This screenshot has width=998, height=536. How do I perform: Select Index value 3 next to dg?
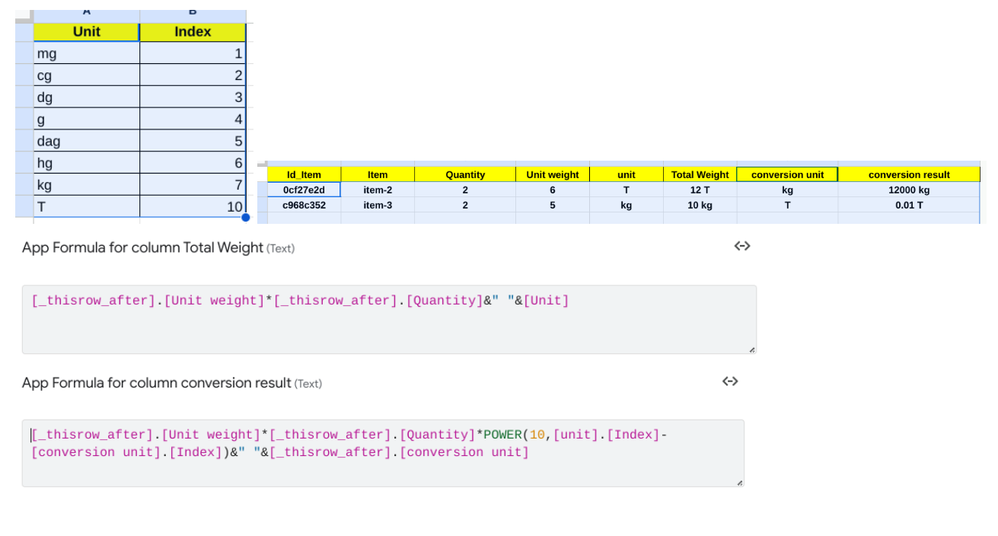click(192, 97)
